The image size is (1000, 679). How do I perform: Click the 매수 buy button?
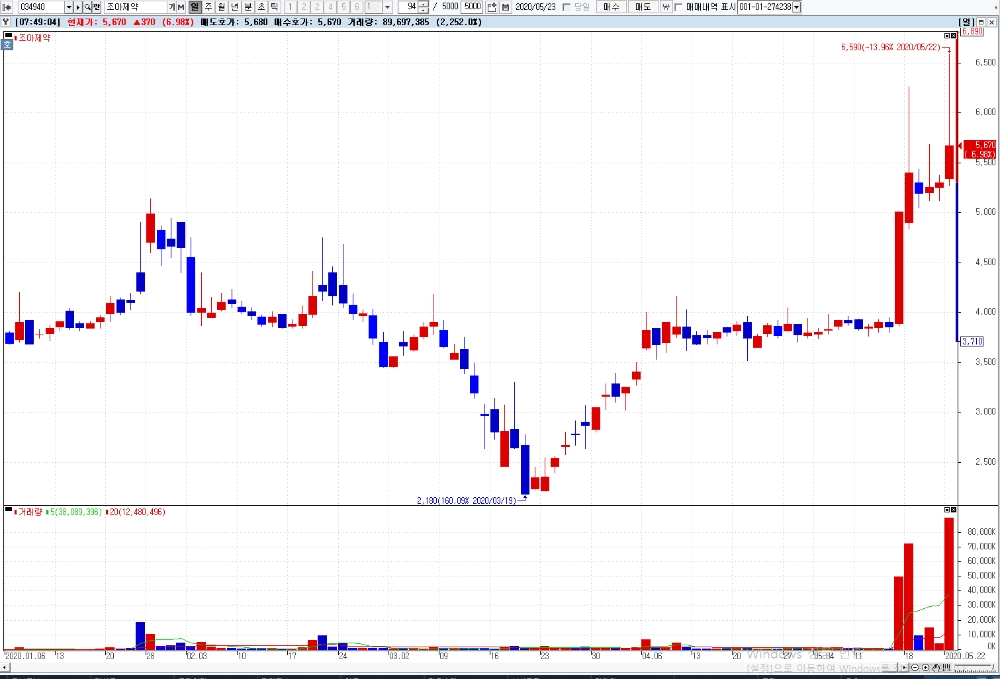pyautogui.click(x=611, y=7)
